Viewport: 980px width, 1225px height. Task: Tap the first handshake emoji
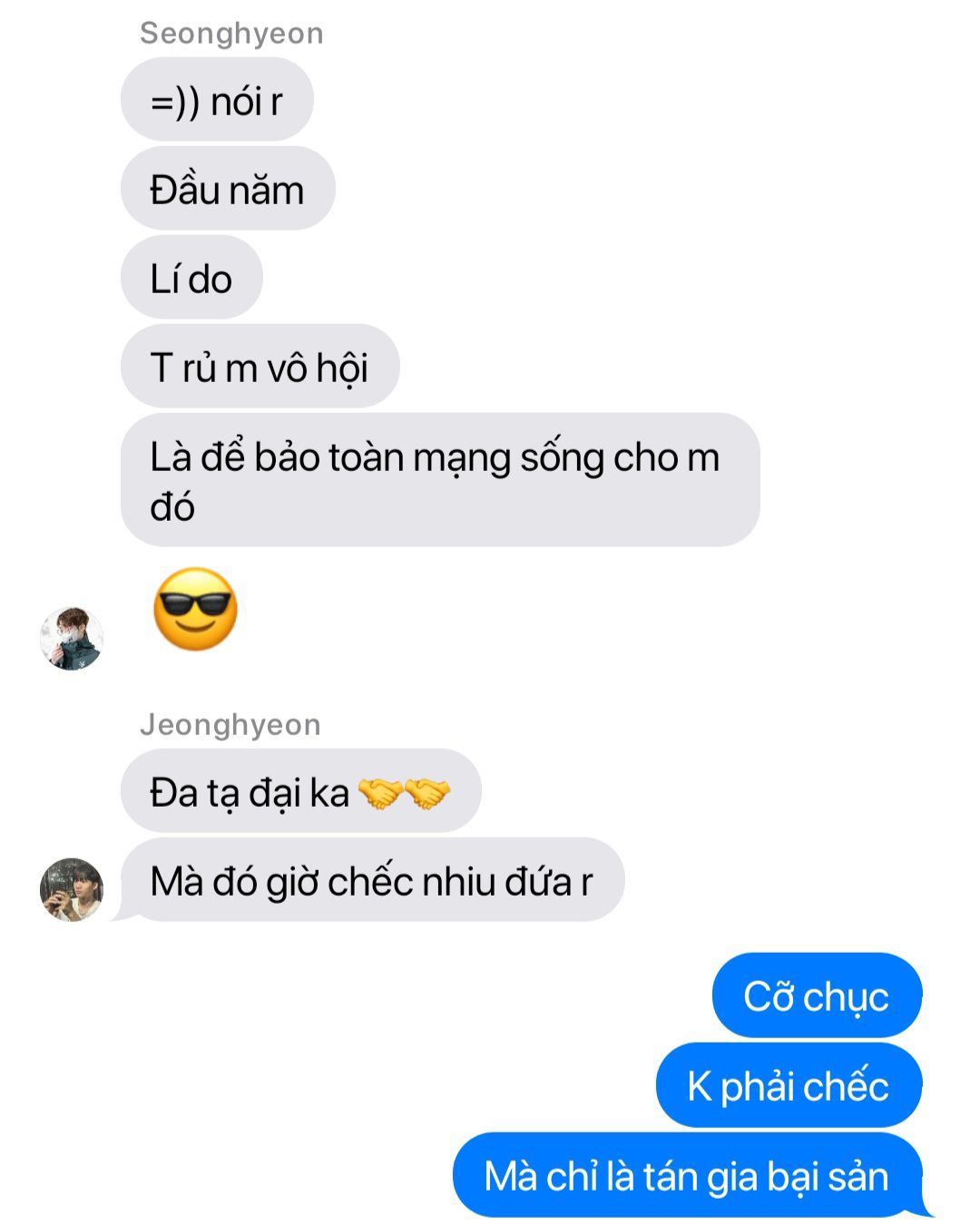coord(381,793)
